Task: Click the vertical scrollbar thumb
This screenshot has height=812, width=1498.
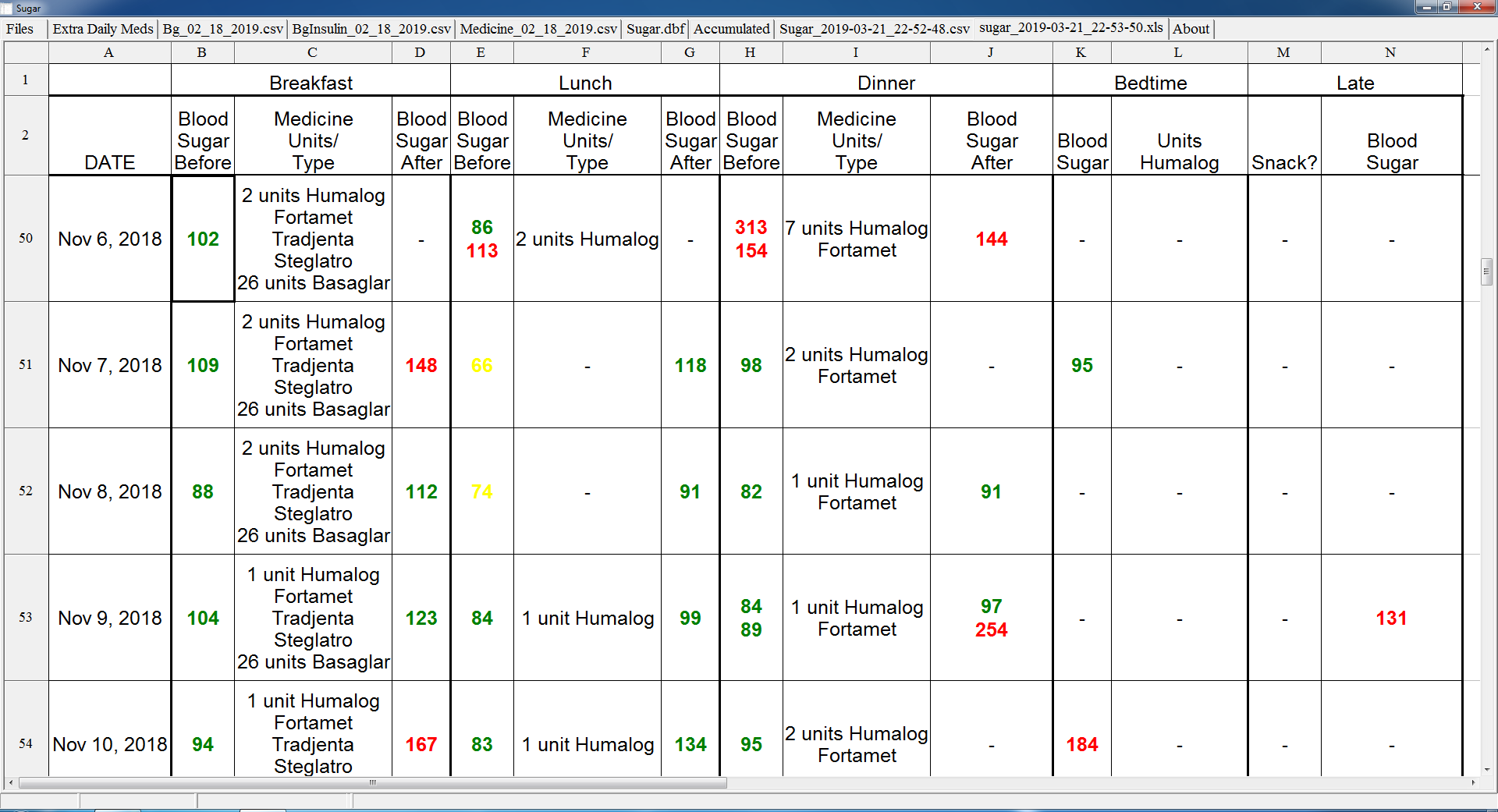Action: coord(1487,271)
